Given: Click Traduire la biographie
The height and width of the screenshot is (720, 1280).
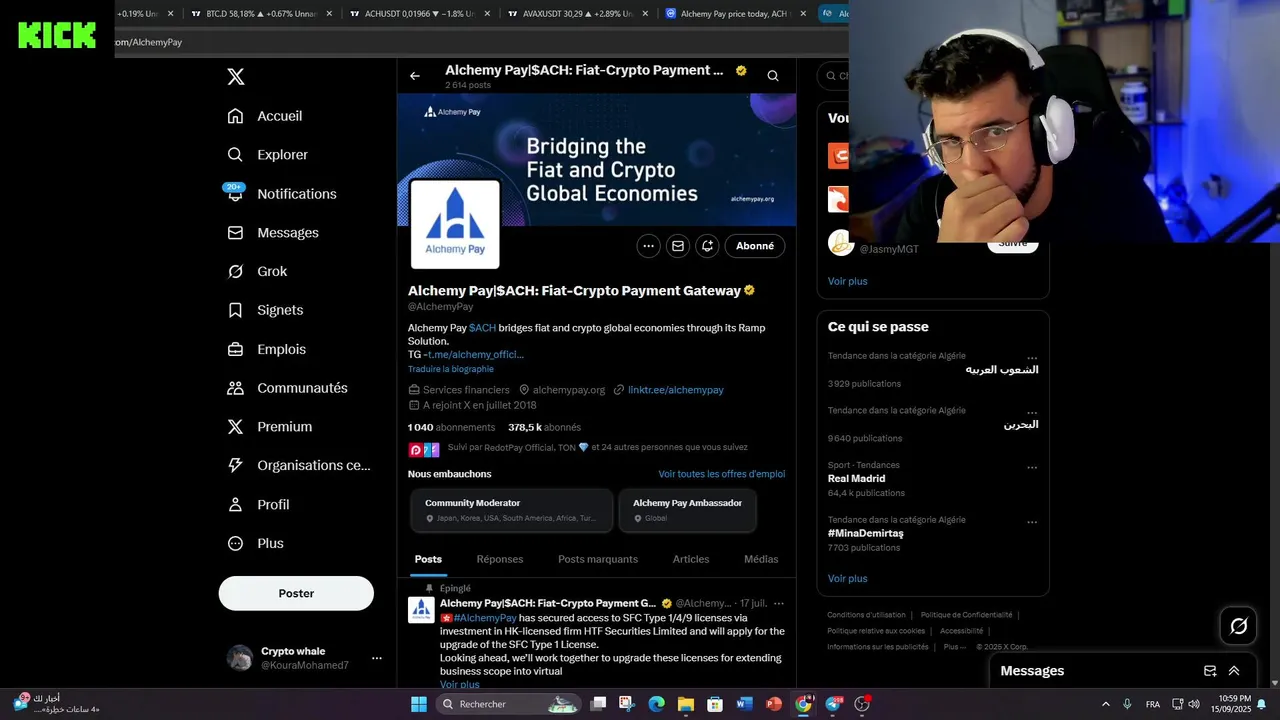Looking at the screenshot, I should [x=451, y=369].
